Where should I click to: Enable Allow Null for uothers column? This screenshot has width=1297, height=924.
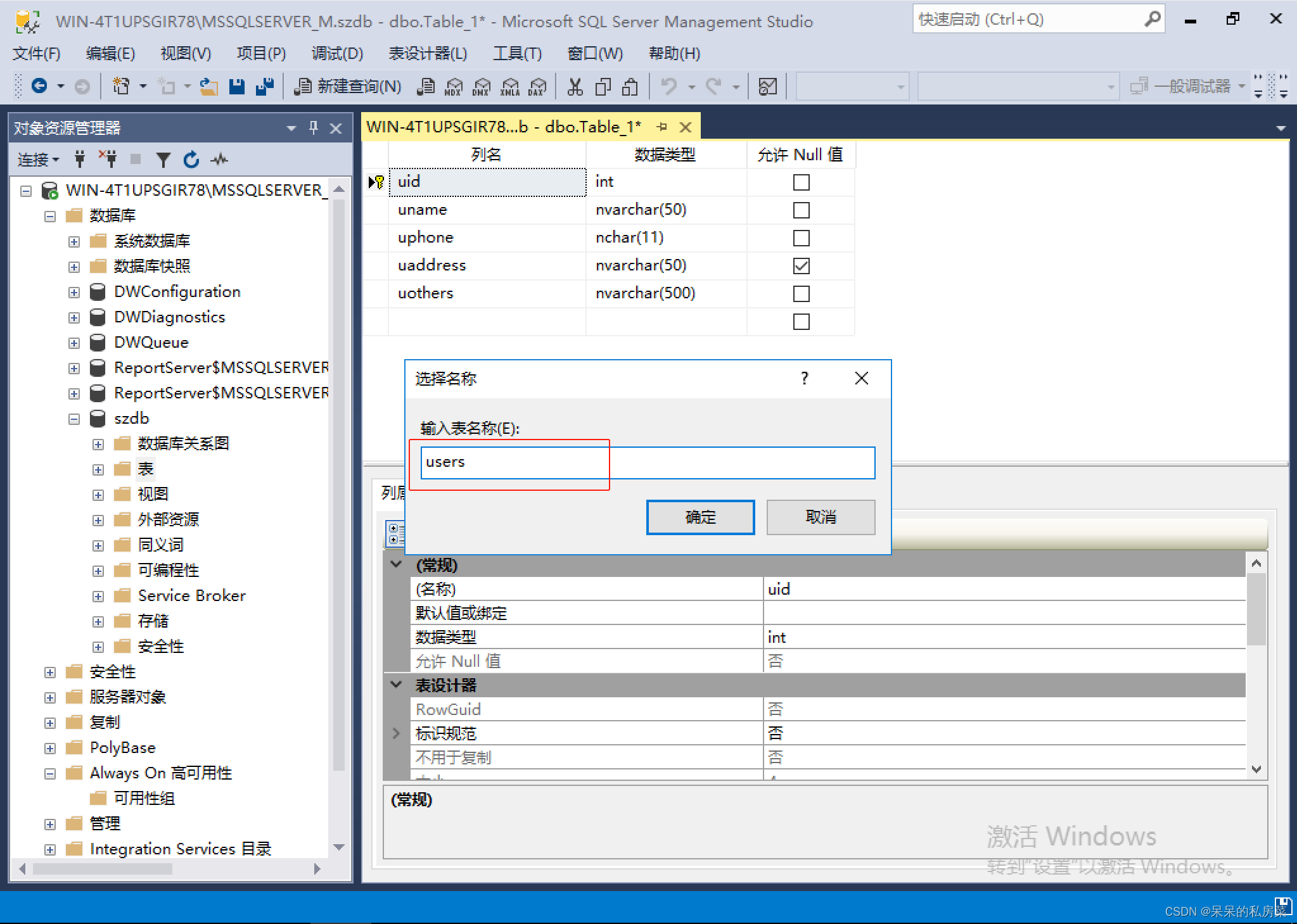click(800, 293)
